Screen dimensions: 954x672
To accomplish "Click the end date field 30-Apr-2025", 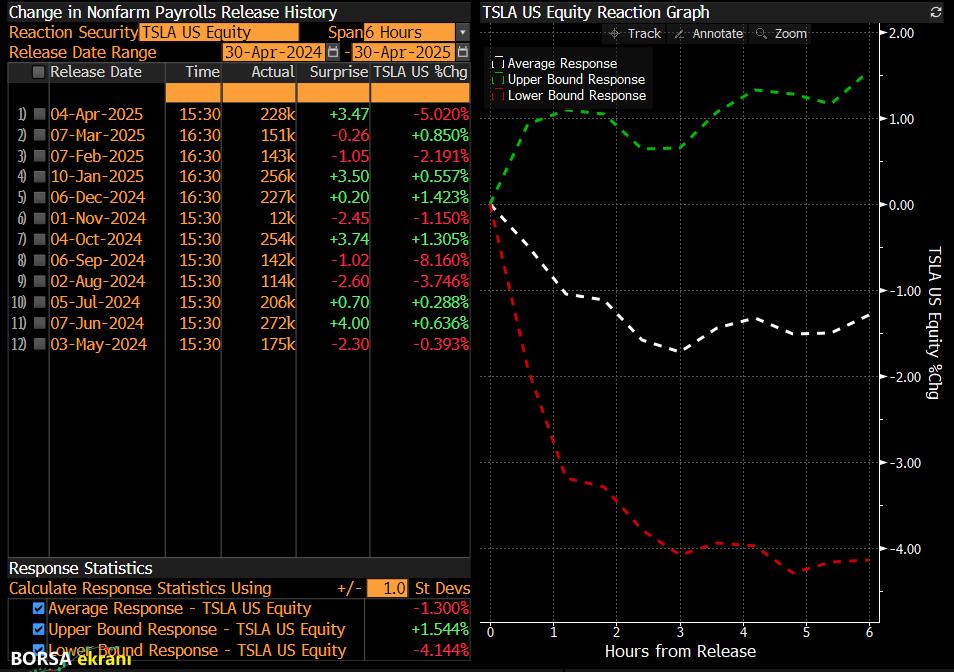I will tap(403, 52).
